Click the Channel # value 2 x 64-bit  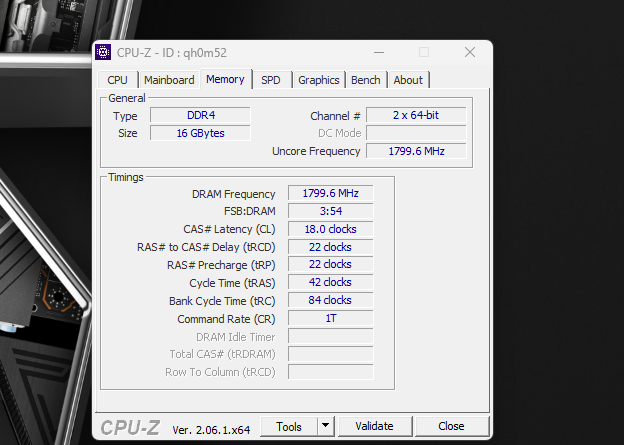pos(416,115)
